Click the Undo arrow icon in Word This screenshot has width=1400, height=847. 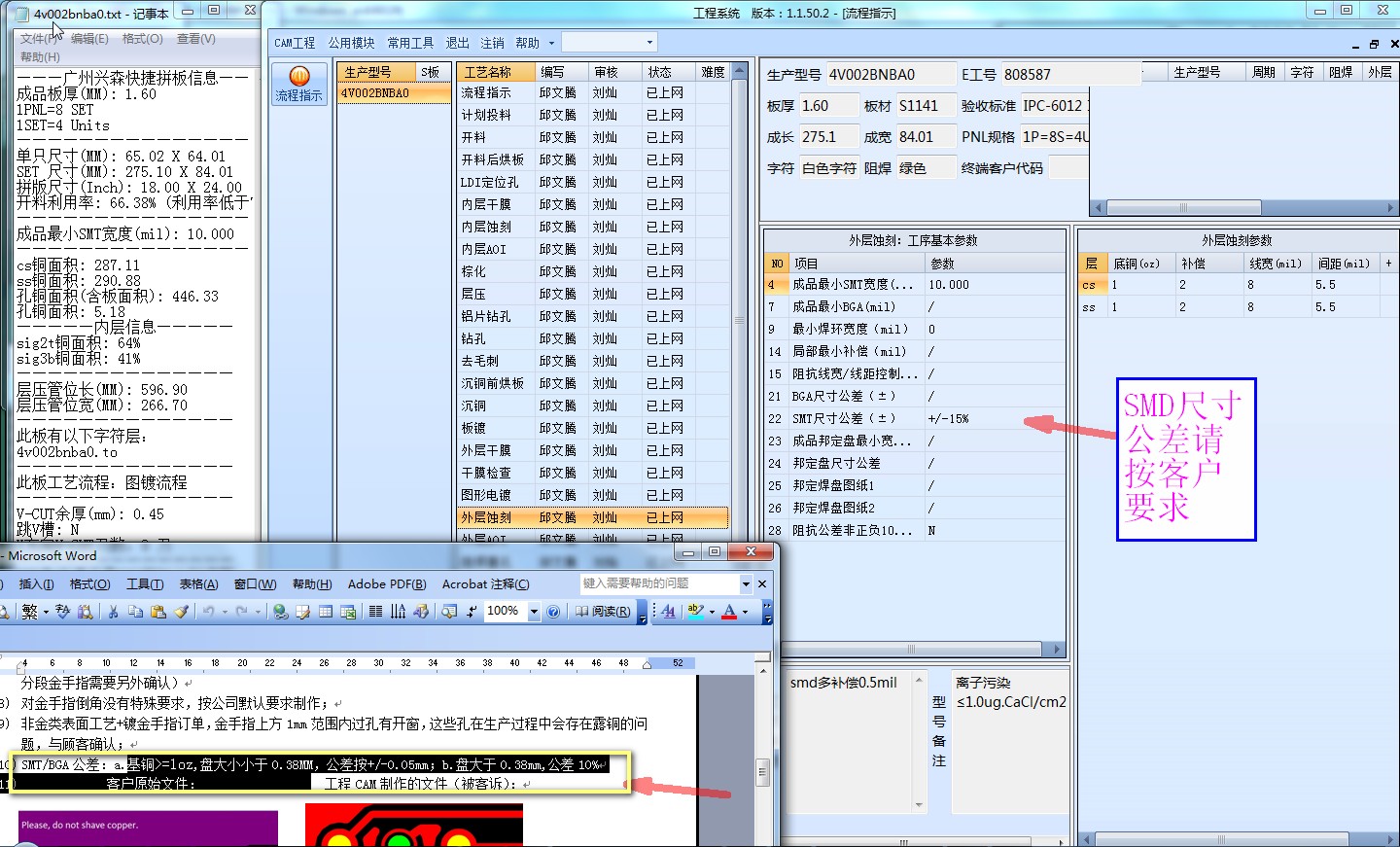tap(207, 612)
